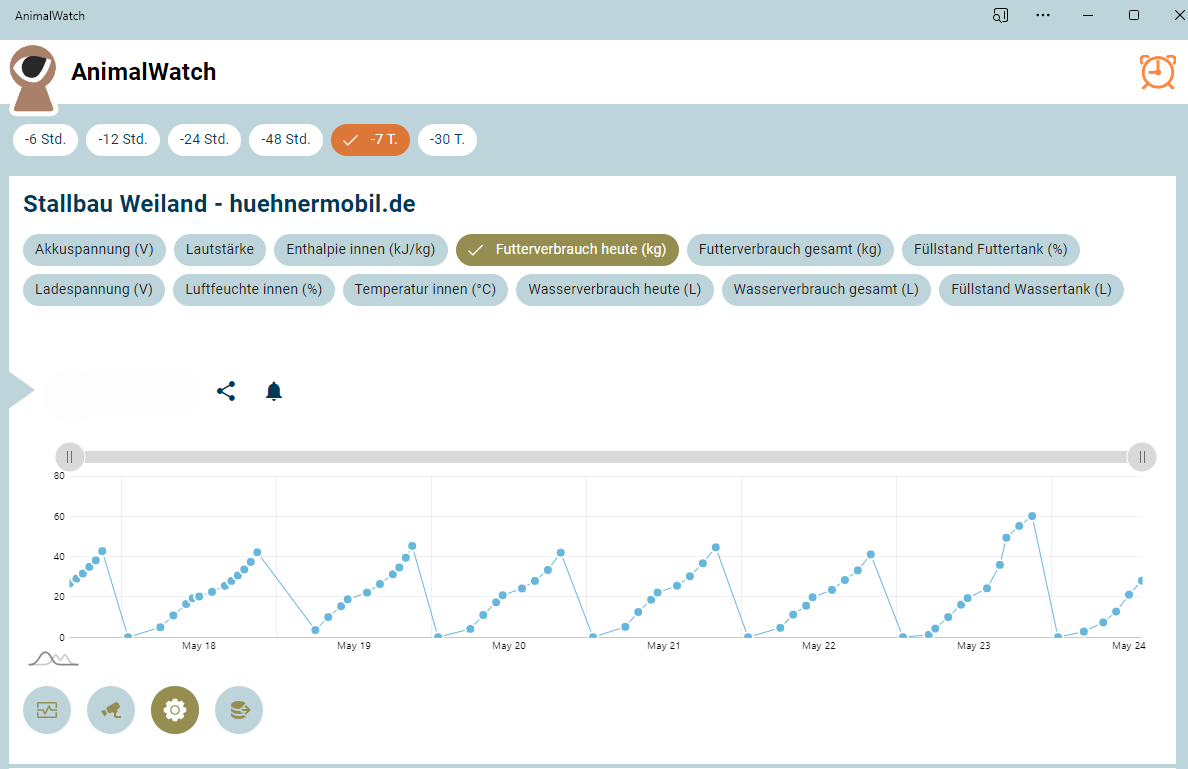Click the AnimalWatch header title
Image resolution: width=1188 pixels, height=769 pixels.
pyautogui.click(x=143, y=72)
